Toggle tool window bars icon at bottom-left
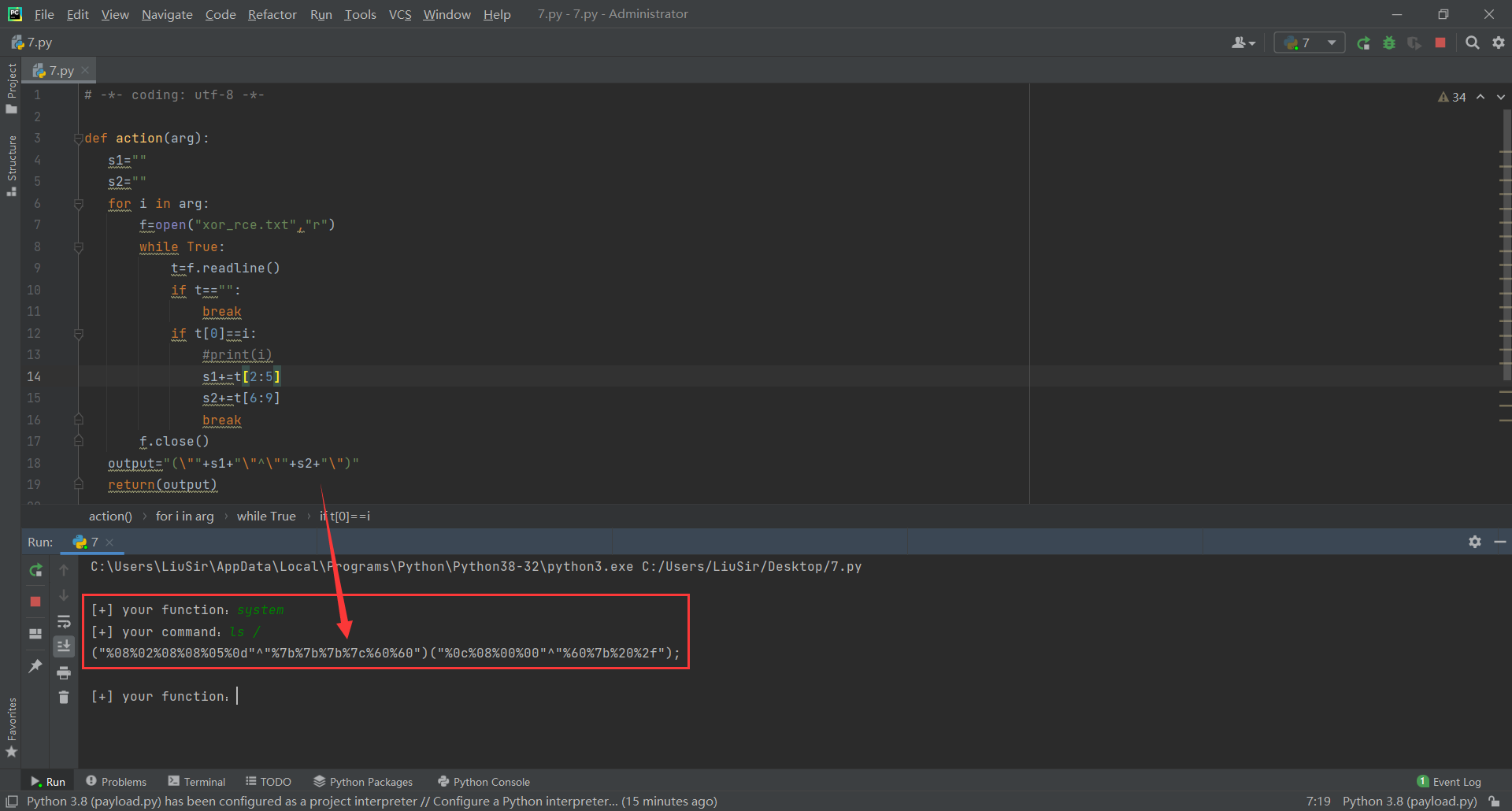This screenshot has height=811, width=1512. (x=12, y=802)
